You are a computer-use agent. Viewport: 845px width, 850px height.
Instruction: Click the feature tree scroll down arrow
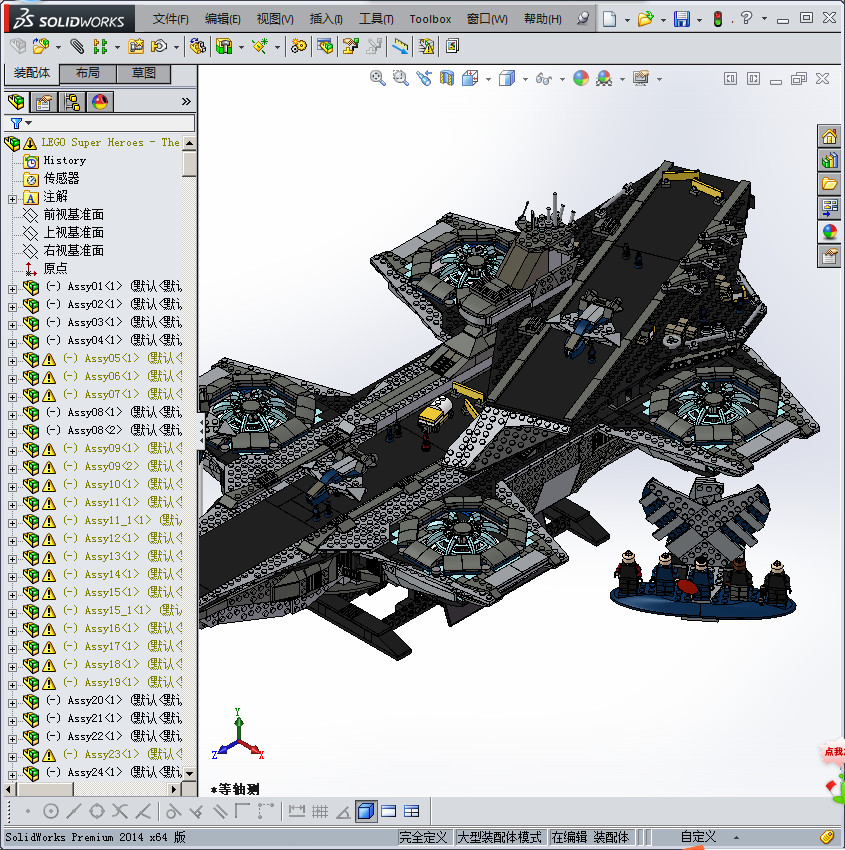tap(189, 774)
